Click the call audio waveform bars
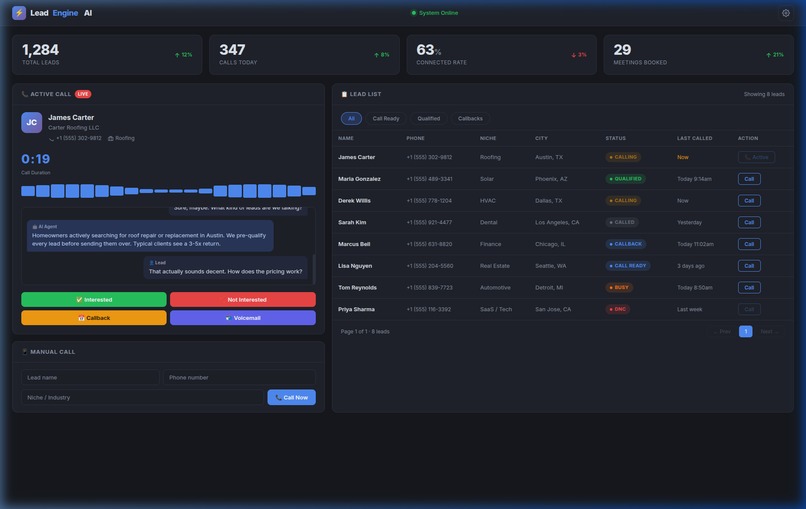The height and width of the screenshot is (509, 806). pos(168,191)
